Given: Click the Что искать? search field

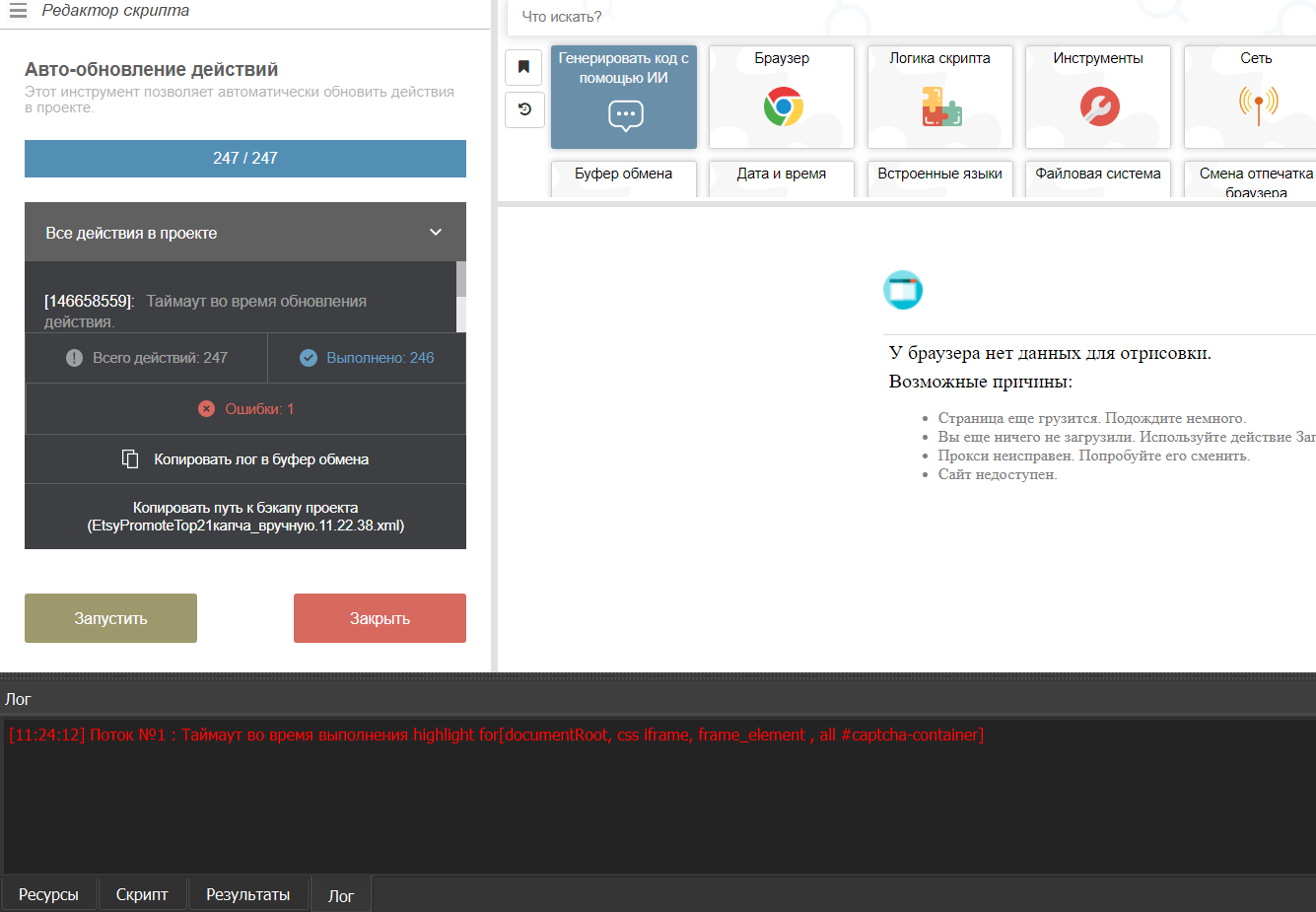Looking at the screenshot, I should [887, 17].
